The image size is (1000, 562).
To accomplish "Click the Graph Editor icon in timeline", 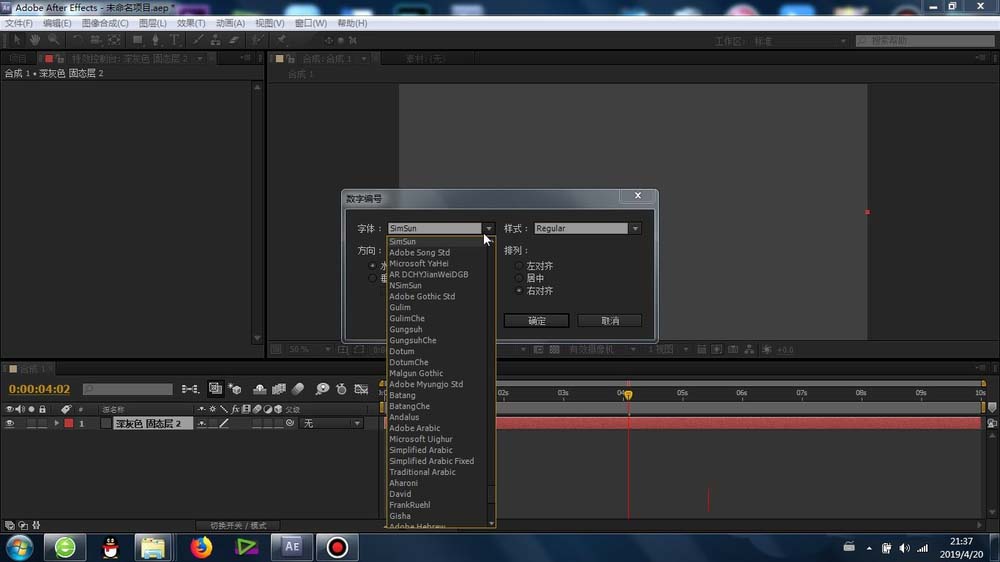I will (x=362, y=389).
